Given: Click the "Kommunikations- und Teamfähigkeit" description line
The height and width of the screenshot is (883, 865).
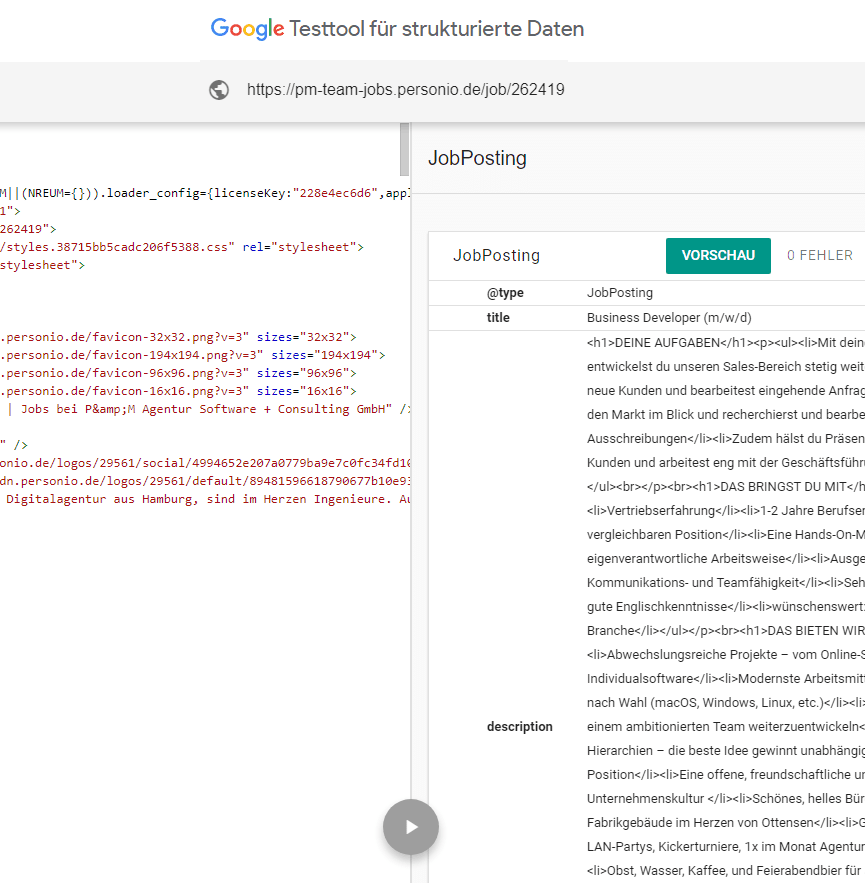Looking at the screenshot, I should [x=726, y=583].
